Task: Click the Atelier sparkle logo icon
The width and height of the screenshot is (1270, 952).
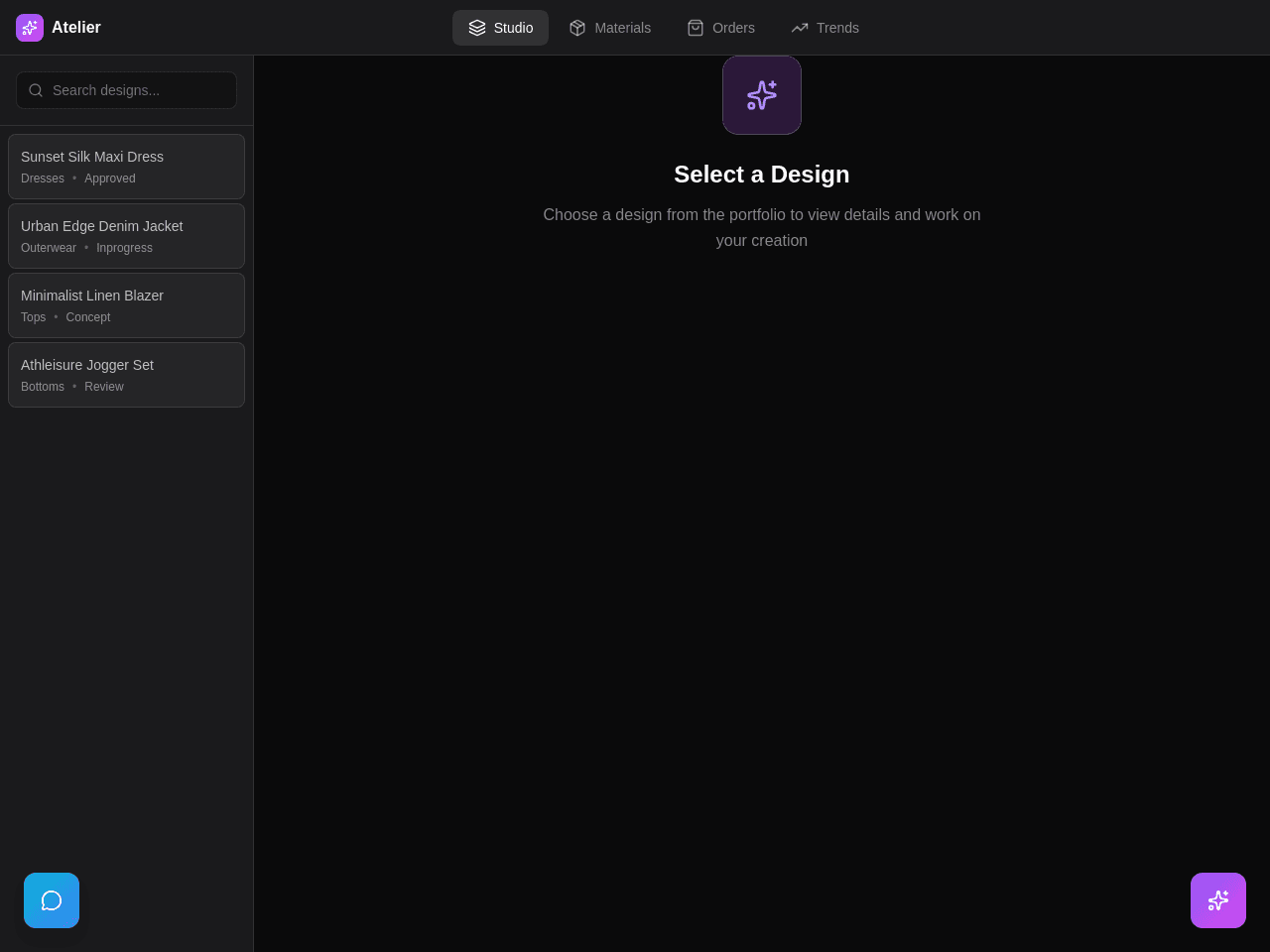Action: pyautogui.click(x=30, y=28)
